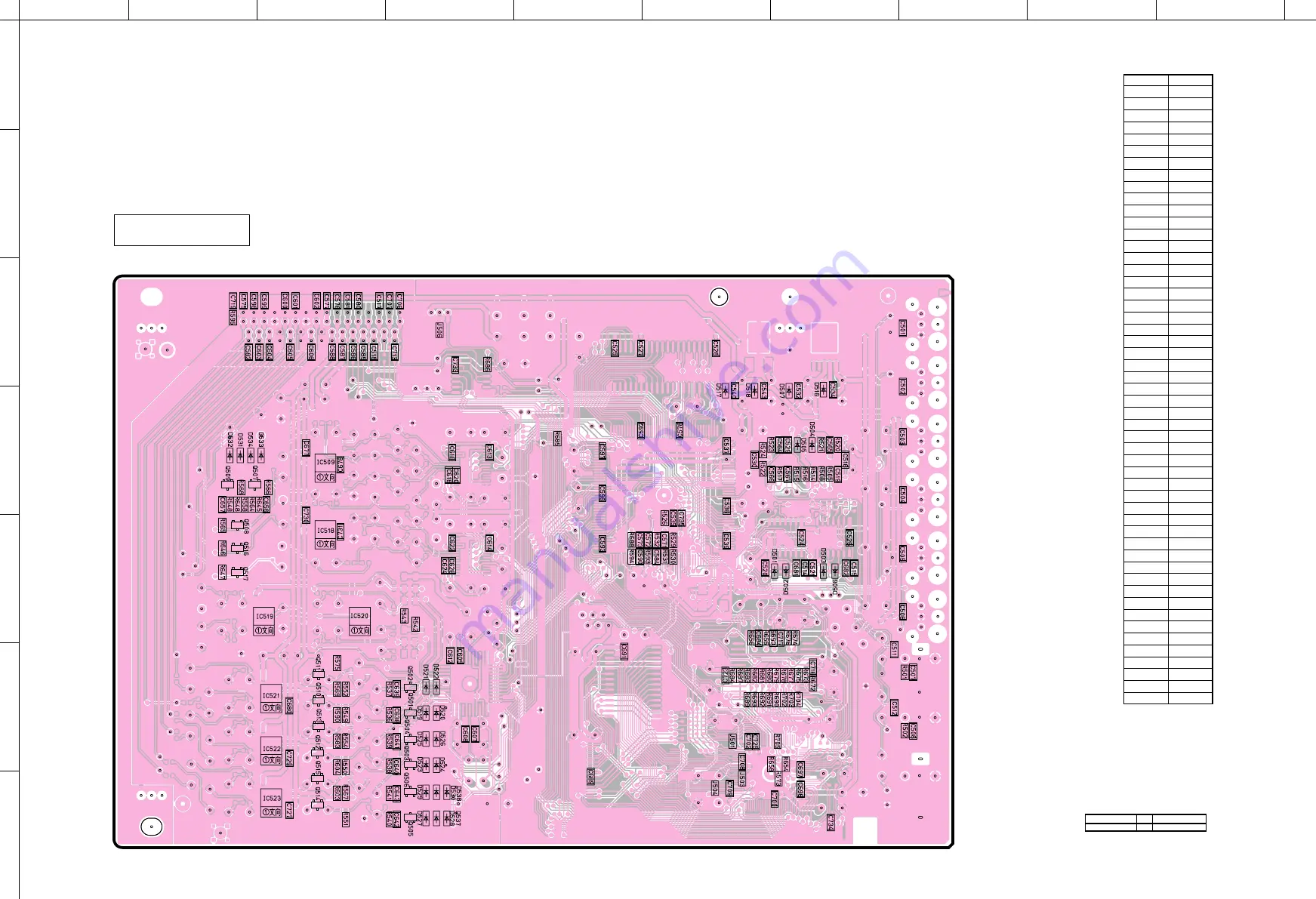Click the C501 capacitor label
This screenshot has width=1316, height=899.
coord(902,328)
